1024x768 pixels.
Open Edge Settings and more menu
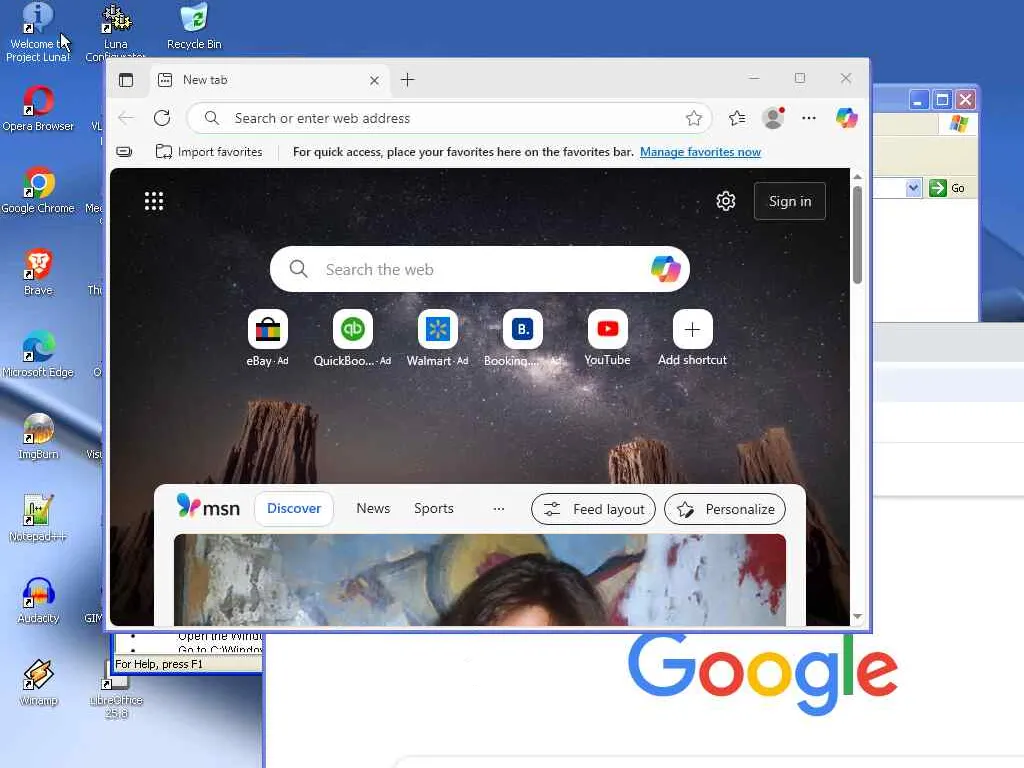click(808, 118)
